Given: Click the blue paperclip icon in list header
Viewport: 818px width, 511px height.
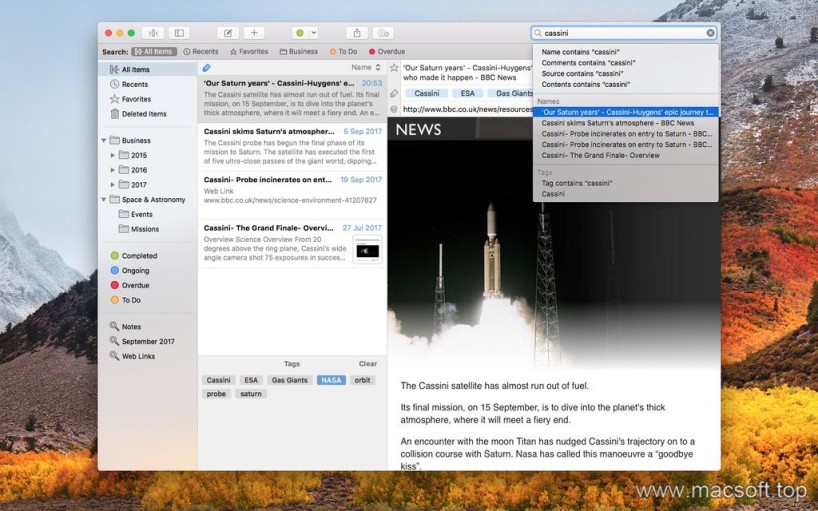Looking at the screenshot, I should pyautogui.click(x=207, y=68).
